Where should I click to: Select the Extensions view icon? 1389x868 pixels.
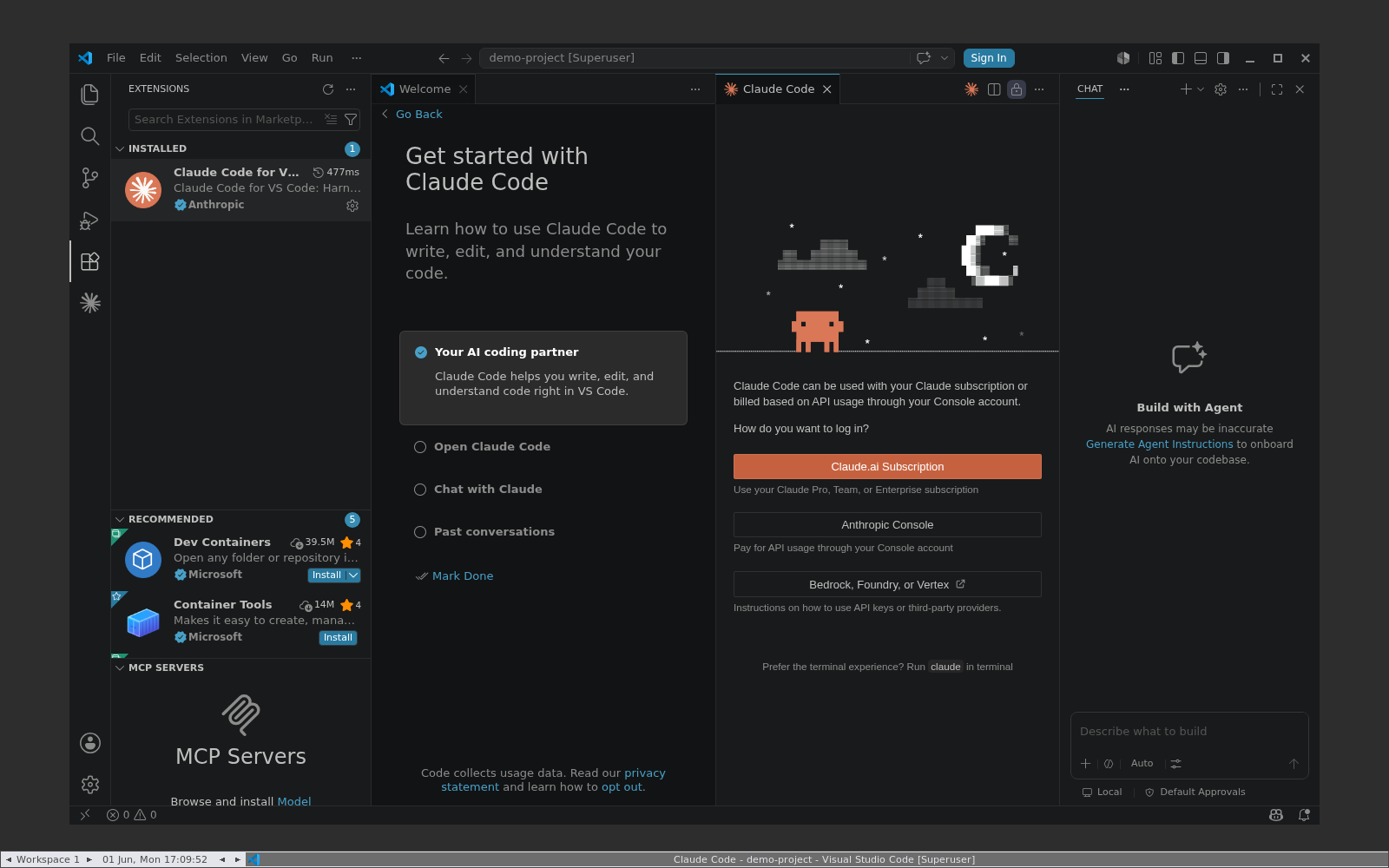tap(89, 261)
